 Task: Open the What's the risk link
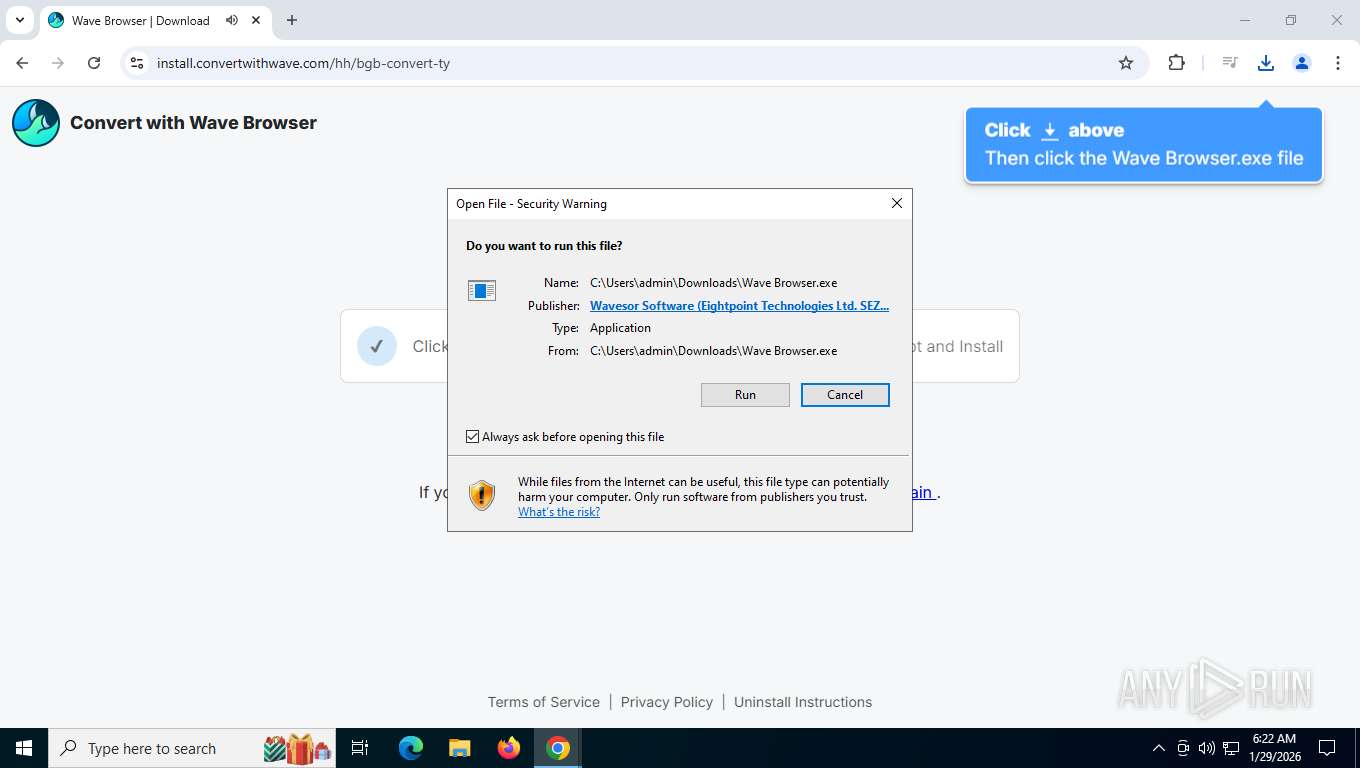click(x=559, y=512)
